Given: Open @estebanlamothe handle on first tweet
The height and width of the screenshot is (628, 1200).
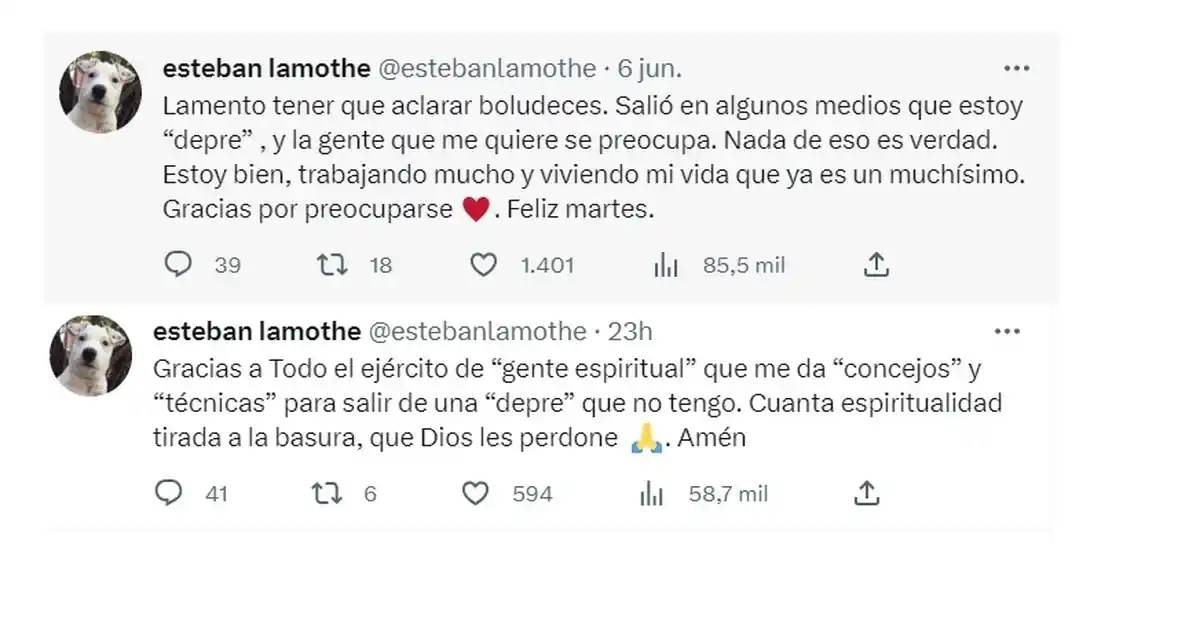Looking at the screenshot, I should click(x=485, y=68).
